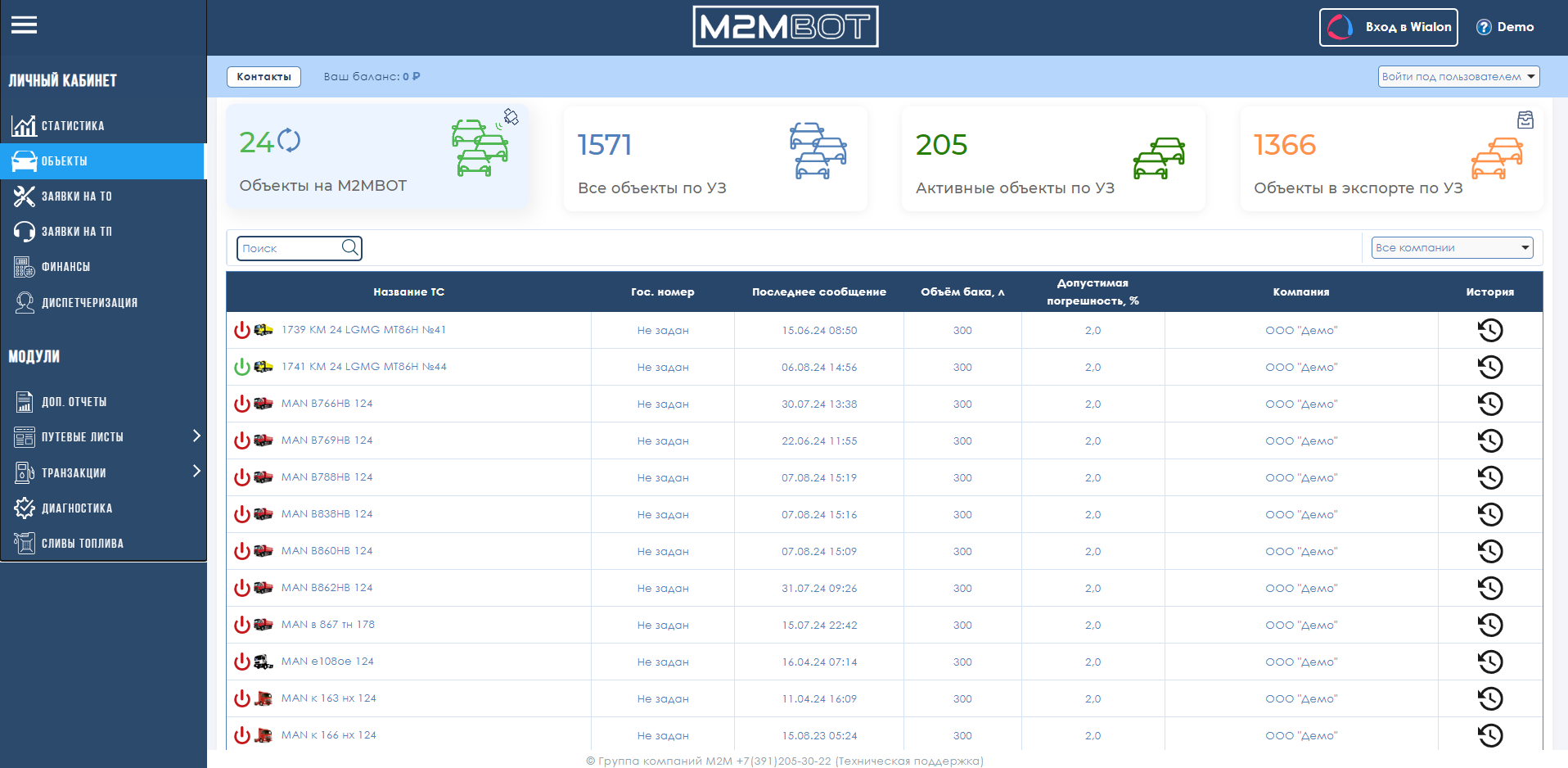The width and height of the screenshot is (1568, 768).
Task: Click vehicle icon of MAN е108ое 124
Action: click(263, 662)
